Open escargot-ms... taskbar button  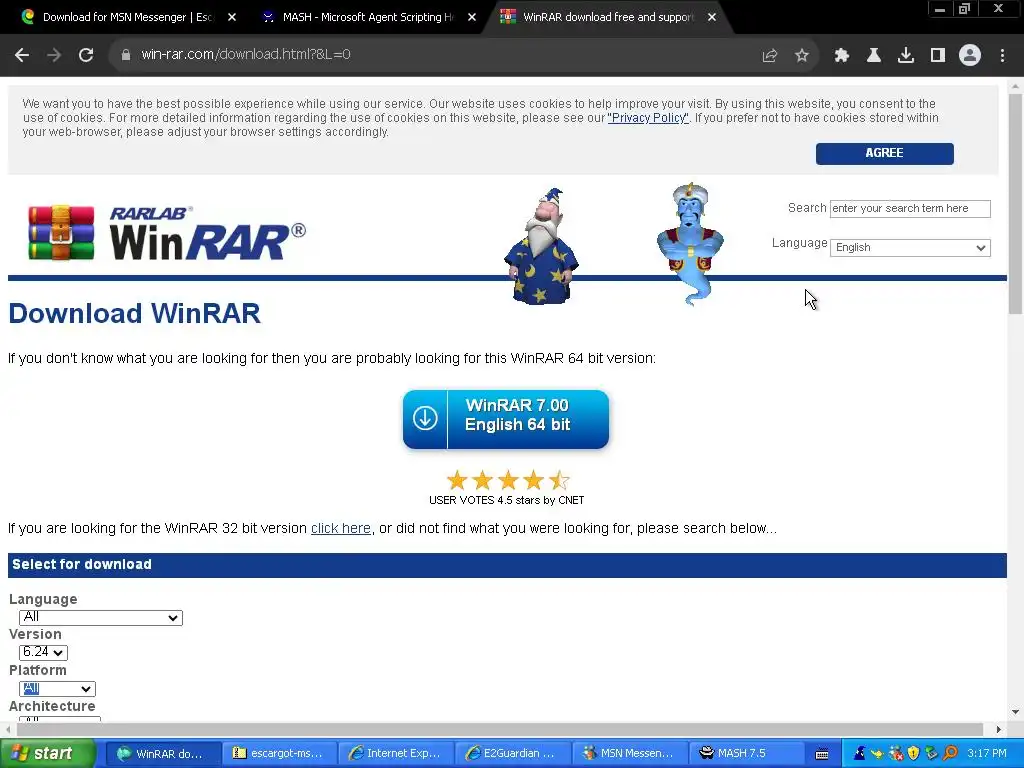[x=280, y=754]
